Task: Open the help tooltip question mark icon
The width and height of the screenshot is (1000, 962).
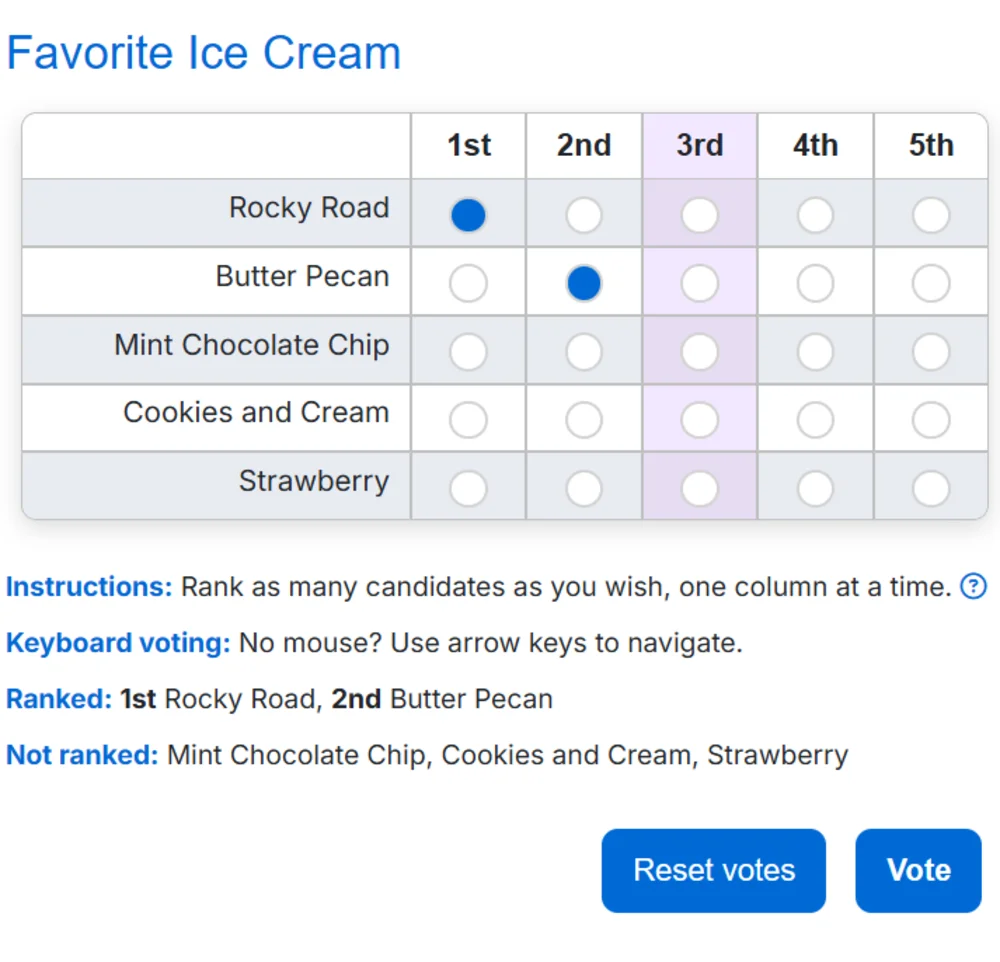Action: (973, 587)
